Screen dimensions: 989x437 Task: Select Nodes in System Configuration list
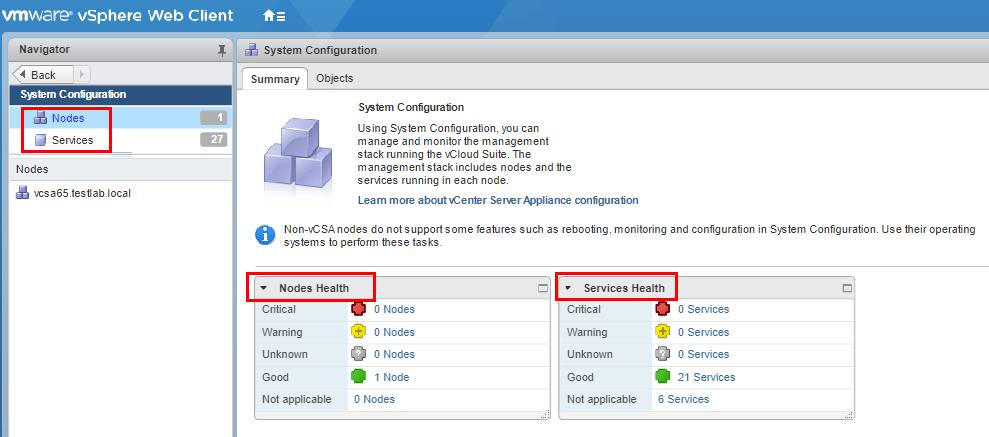(68, 118)
